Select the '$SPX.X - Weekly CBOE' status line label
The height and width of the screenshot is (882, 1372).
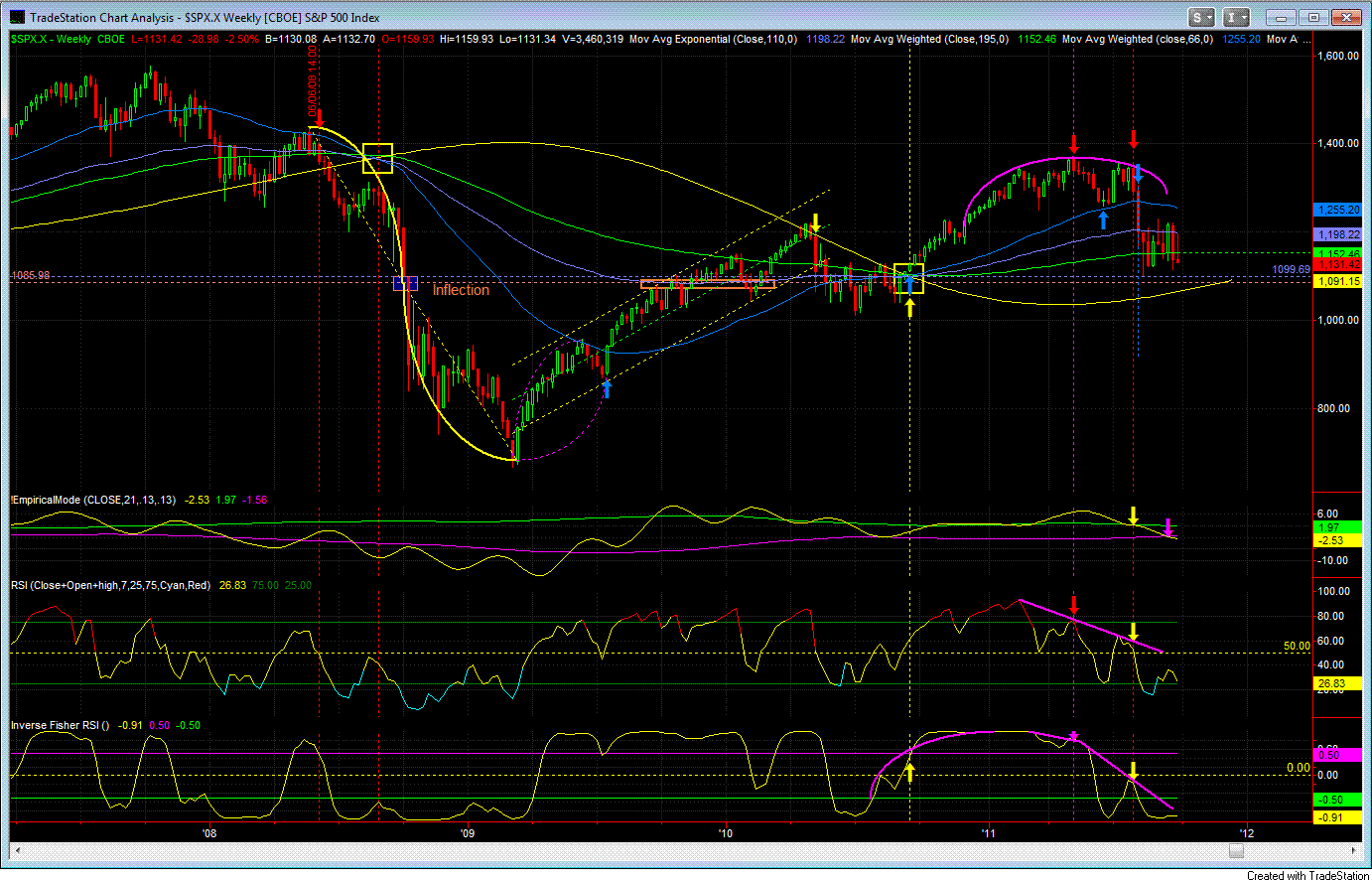click(69, 40)
